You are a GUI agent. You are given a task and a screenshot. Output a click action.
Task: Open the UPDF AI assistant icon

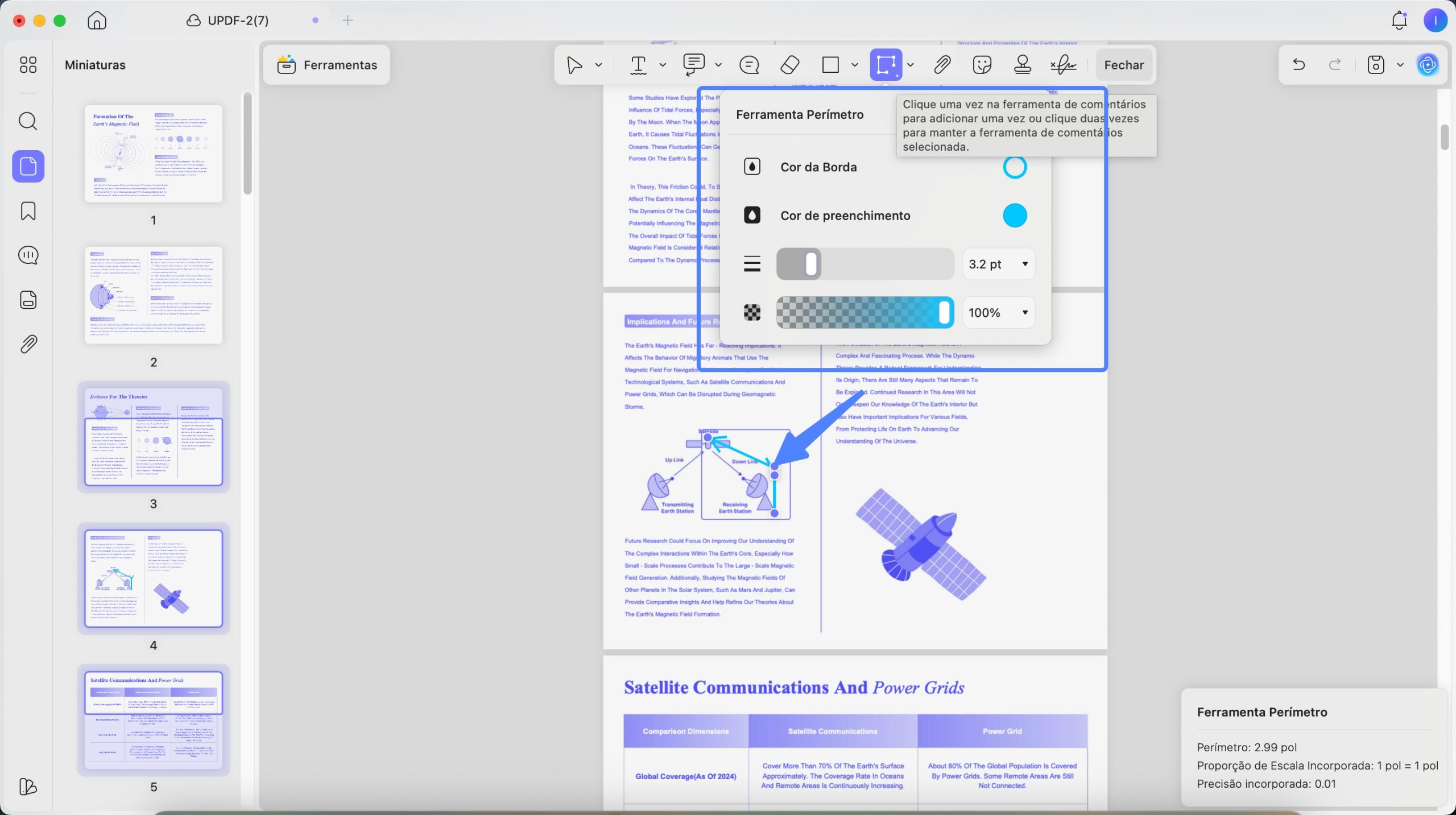1428,65
